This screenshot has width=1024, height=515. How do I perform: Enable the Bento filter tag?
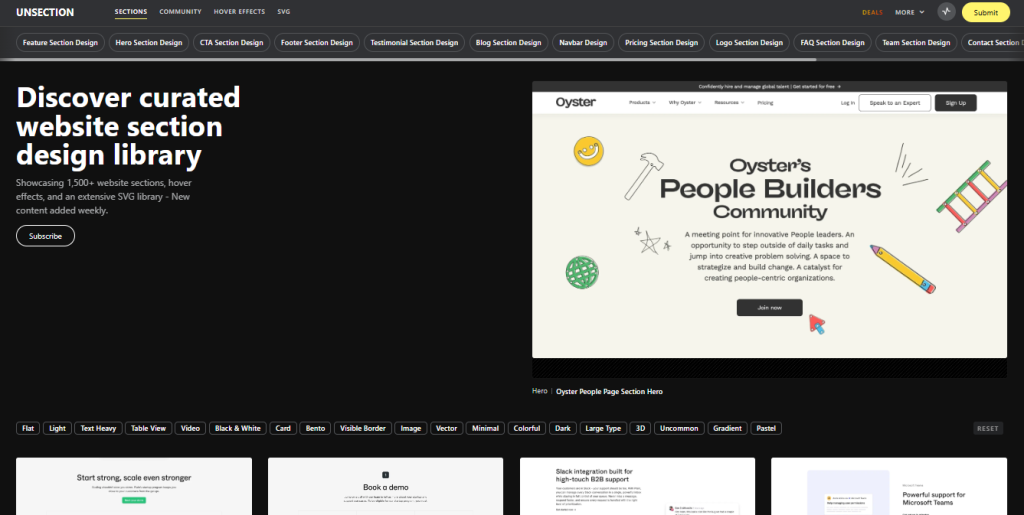tap(315, 428)
